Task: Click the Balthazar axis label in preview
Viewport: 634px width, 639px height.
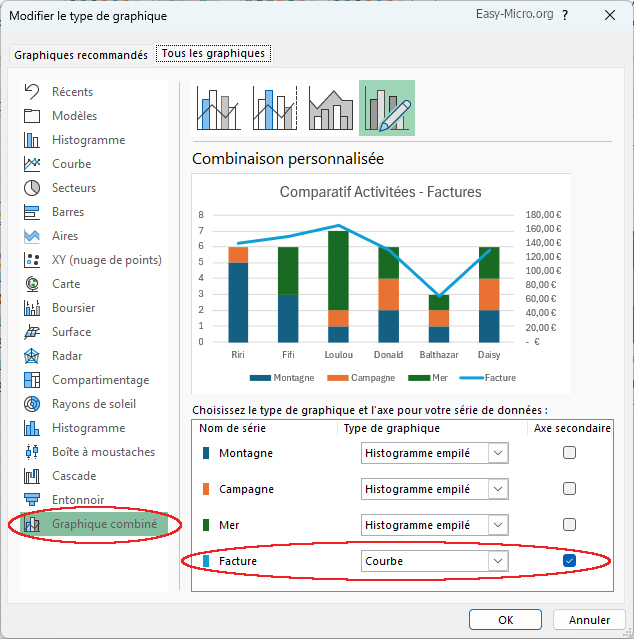Action: tap(439, 355)
